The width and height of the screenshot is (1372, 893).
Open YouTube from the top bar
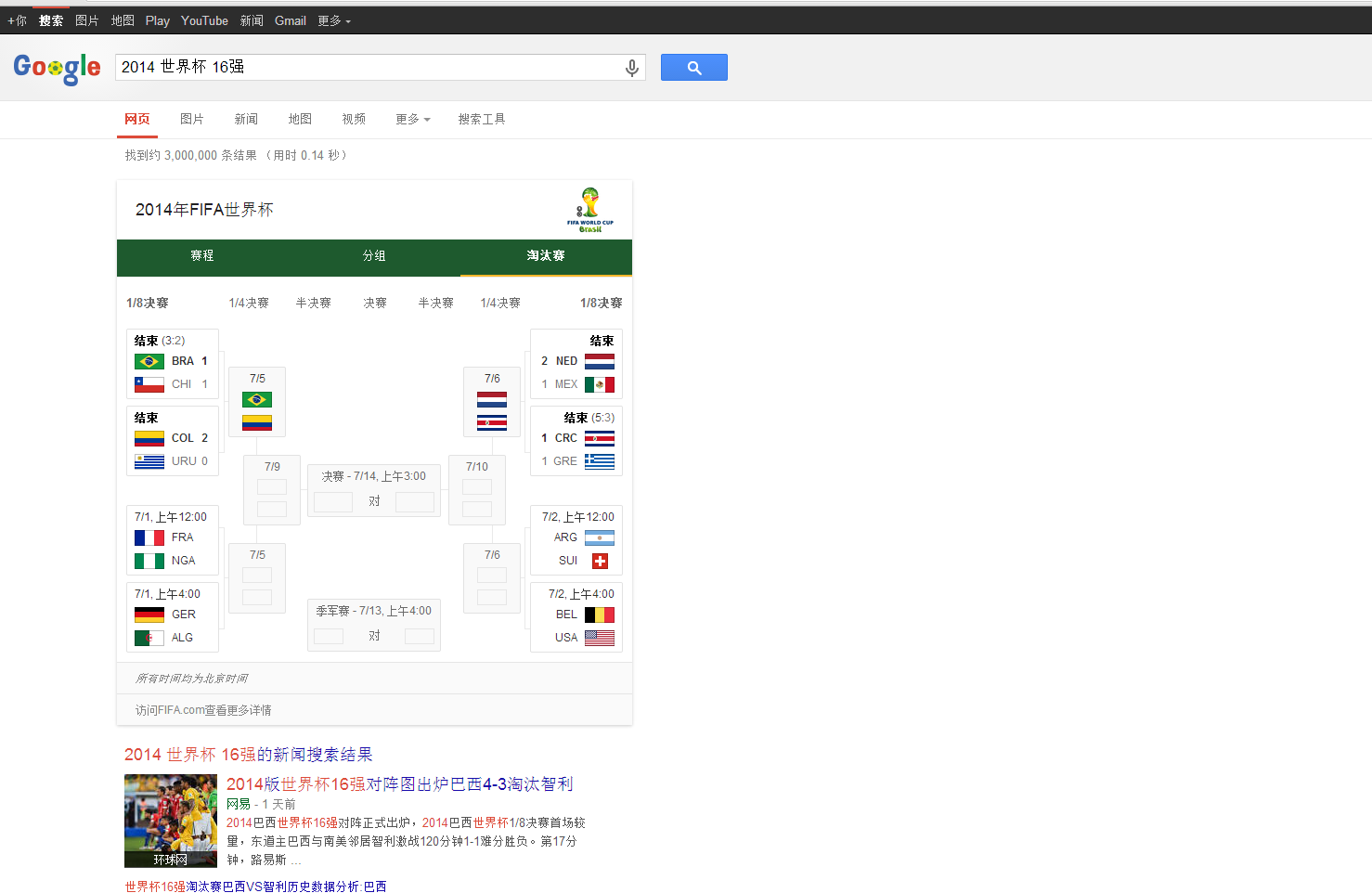pos(204,20)
